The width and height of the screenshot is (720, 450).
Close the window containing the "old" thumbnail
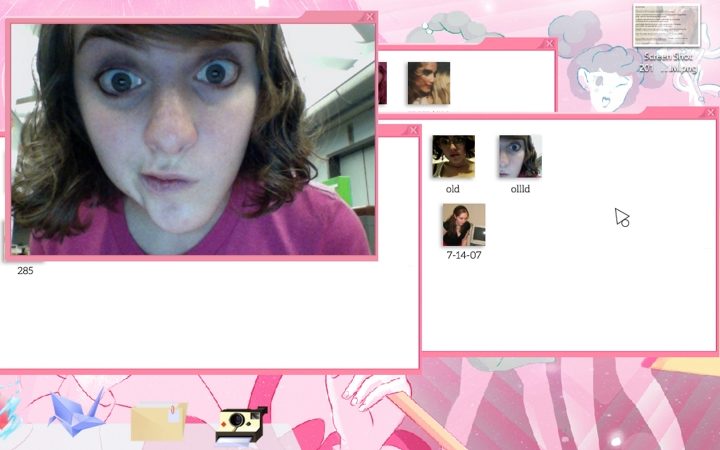click(x=711, y=113)
